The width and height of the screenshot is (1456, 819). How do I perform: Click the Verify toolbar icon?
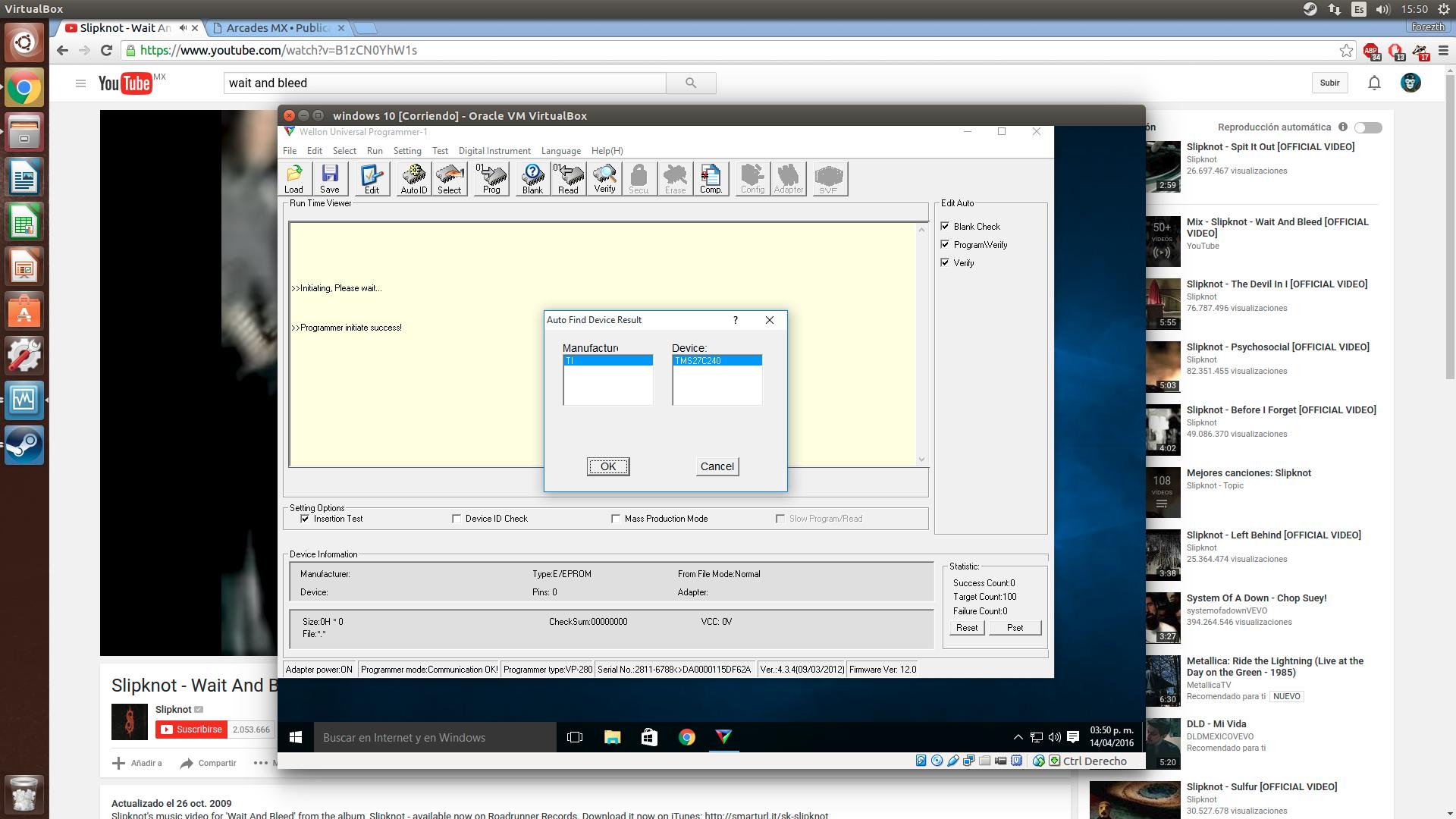click(604, 179)
